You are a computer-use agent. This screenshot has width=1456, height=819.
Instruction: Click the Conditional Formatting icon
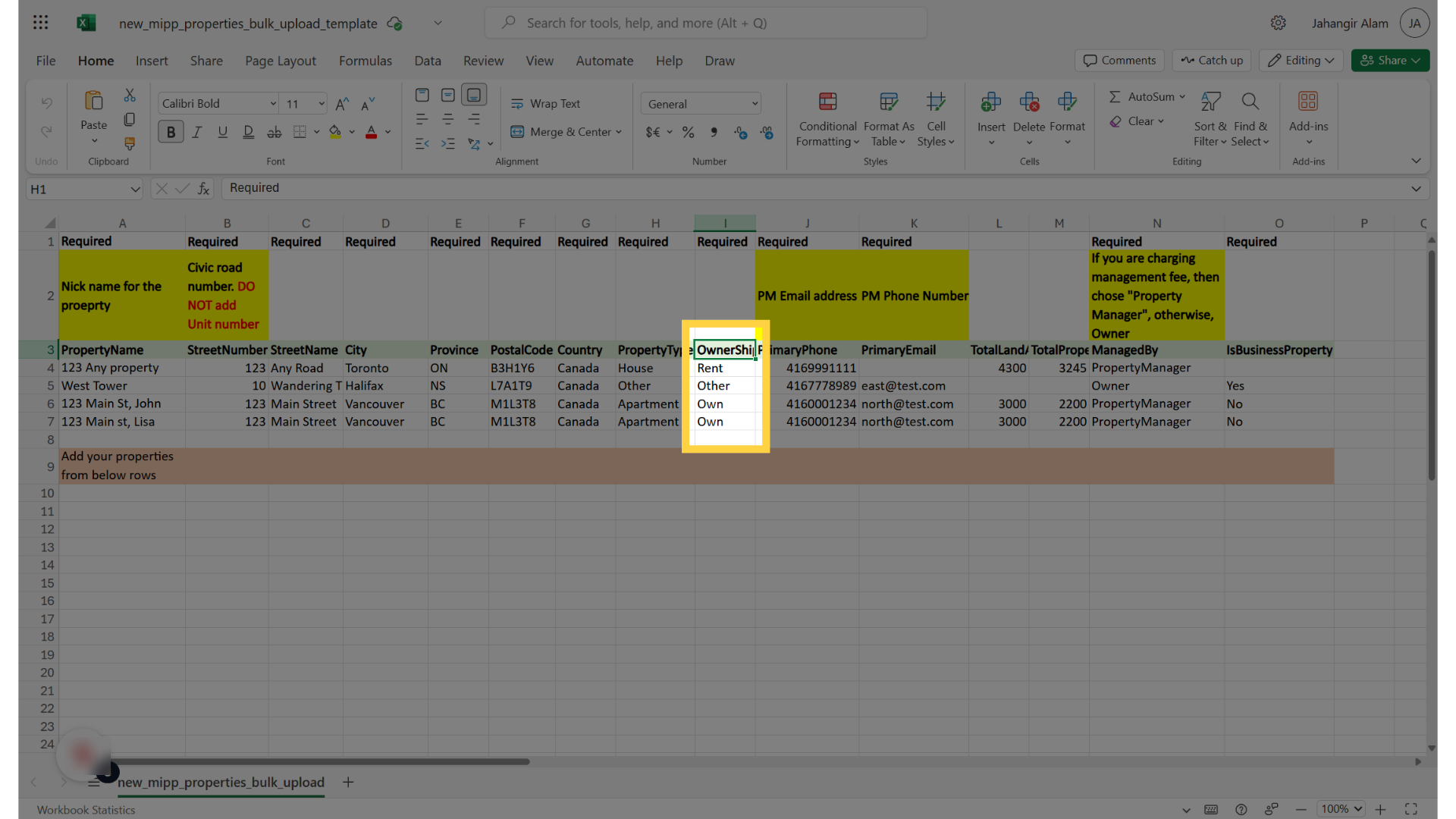[x=827, y=102]
